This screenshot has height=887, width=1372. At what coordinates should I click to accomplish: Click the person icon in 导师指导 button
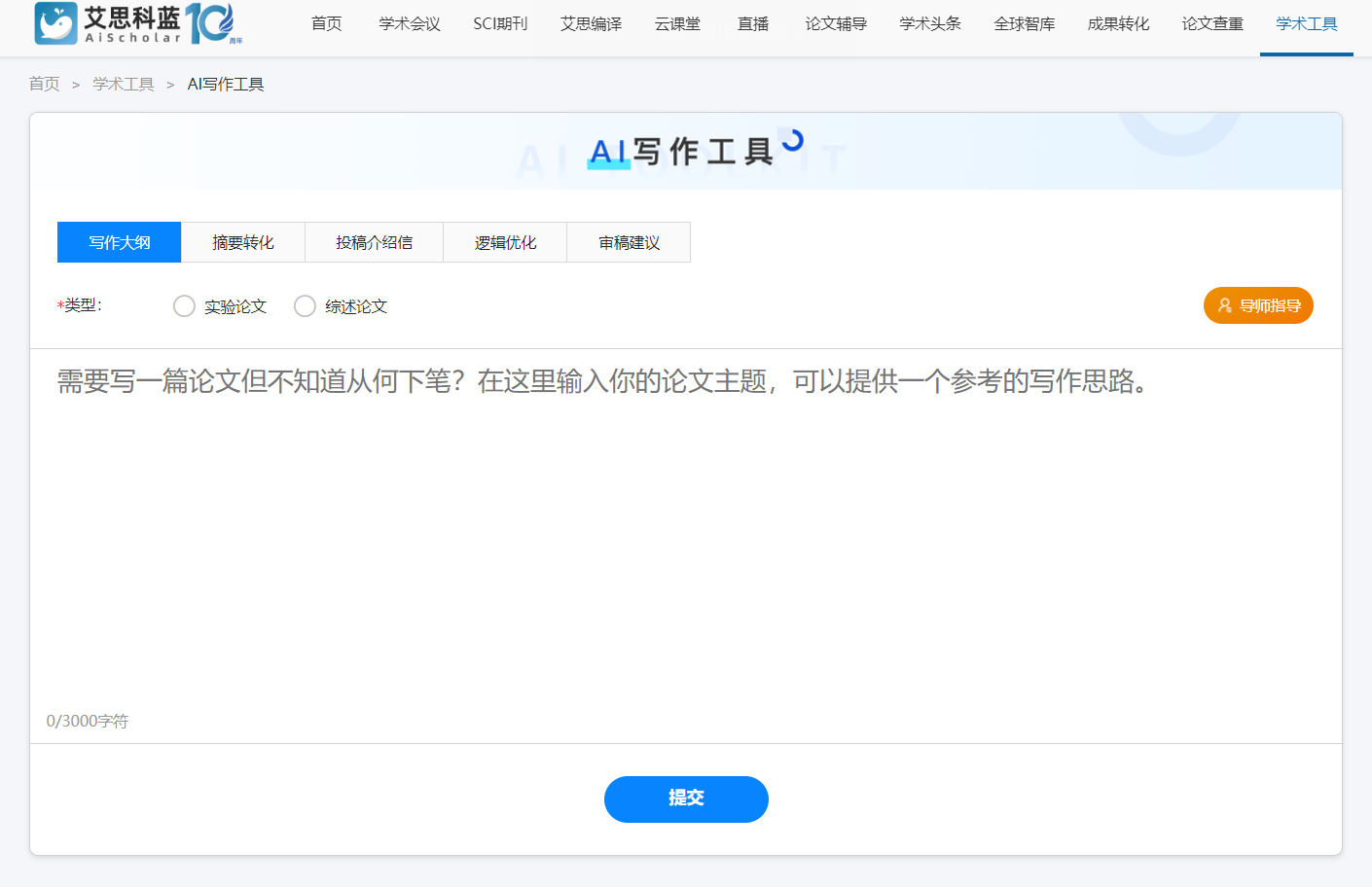1225,305
